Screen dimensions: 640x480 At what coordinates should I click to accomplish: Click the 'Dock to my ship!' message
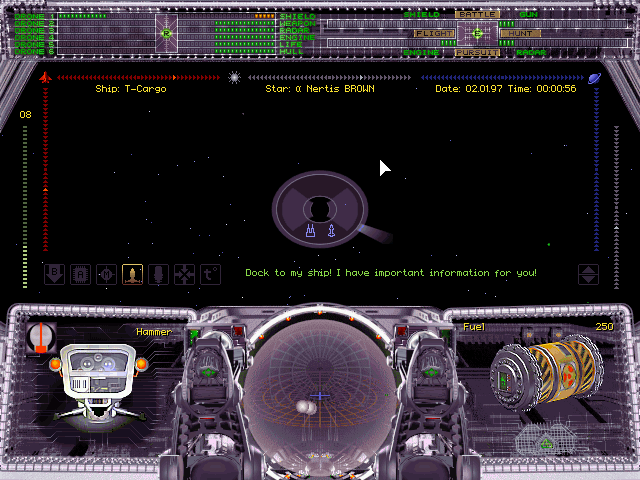coord(391,273)
